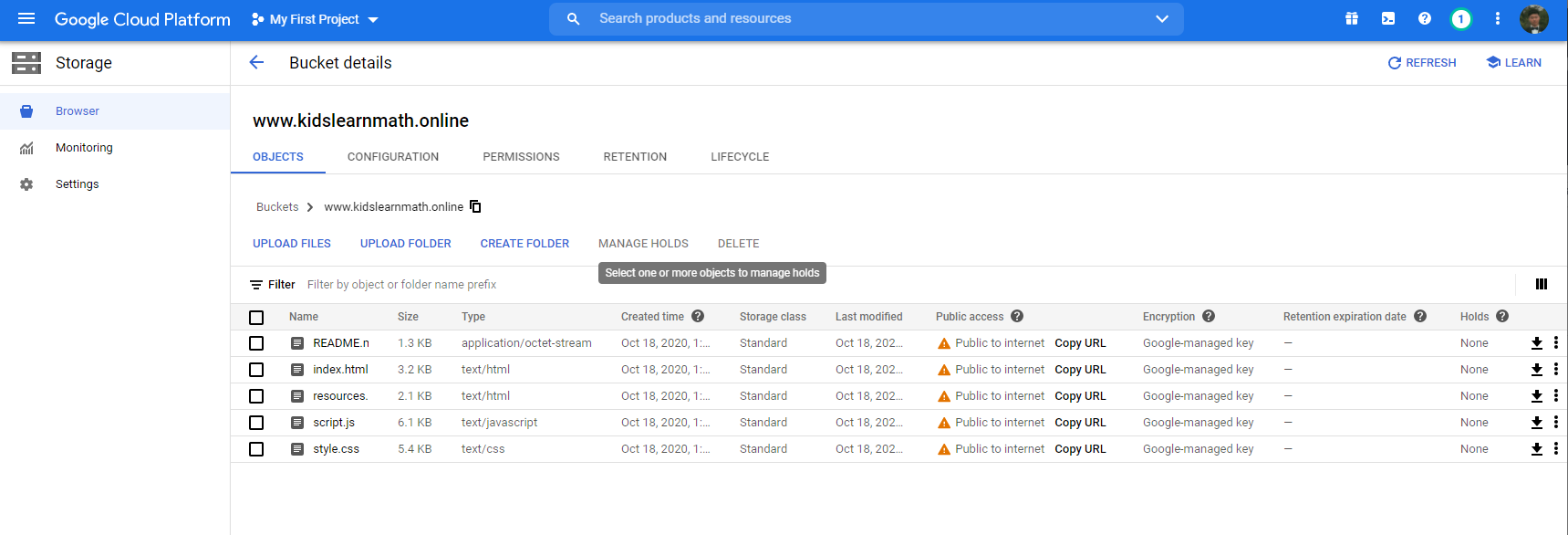Click the Upload Folder button
The image size is (1568, 535).
[x=406, y=244]
